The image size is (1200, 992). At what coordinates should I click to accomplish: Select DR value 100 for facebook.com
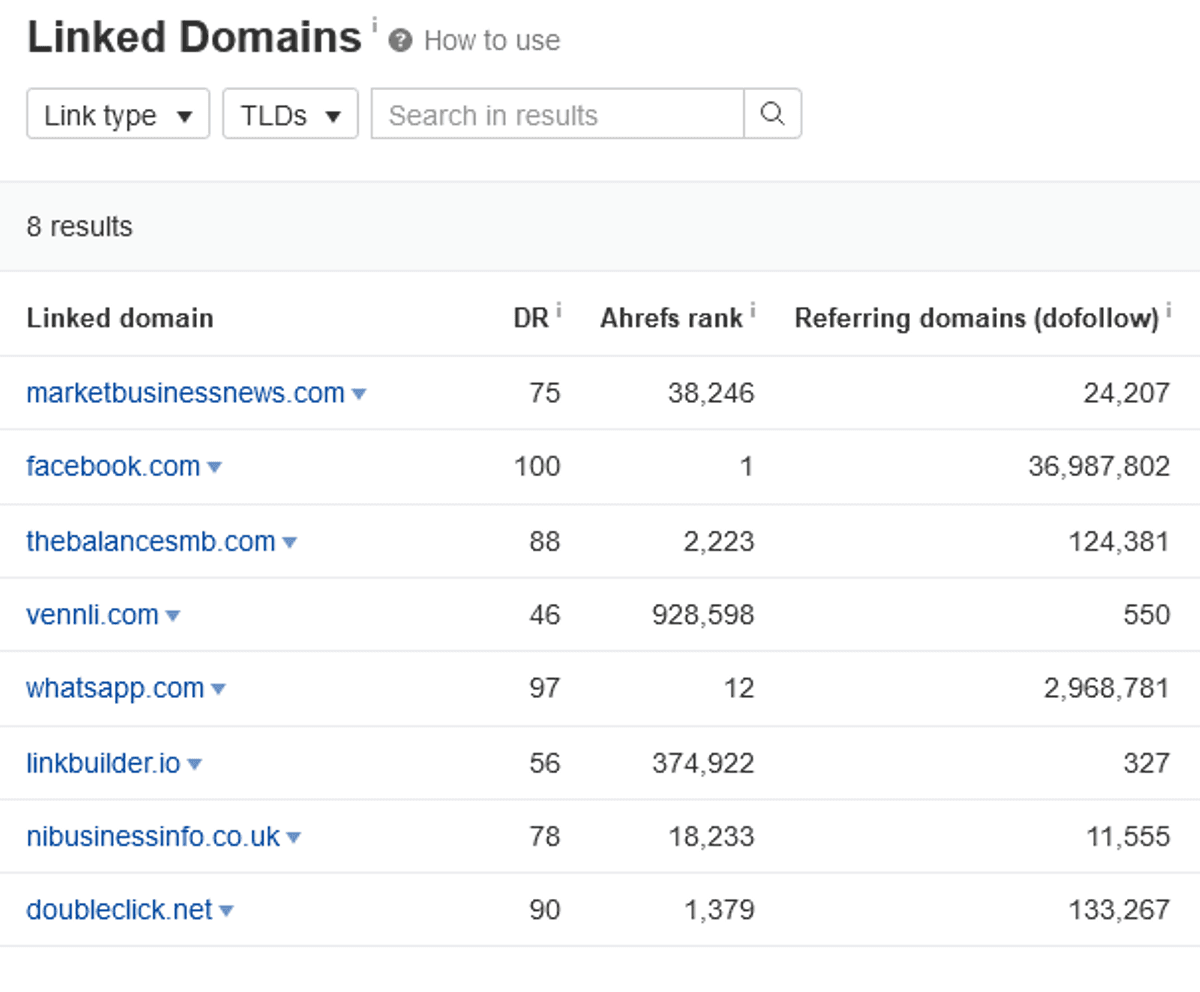click(x=537, y=466)
